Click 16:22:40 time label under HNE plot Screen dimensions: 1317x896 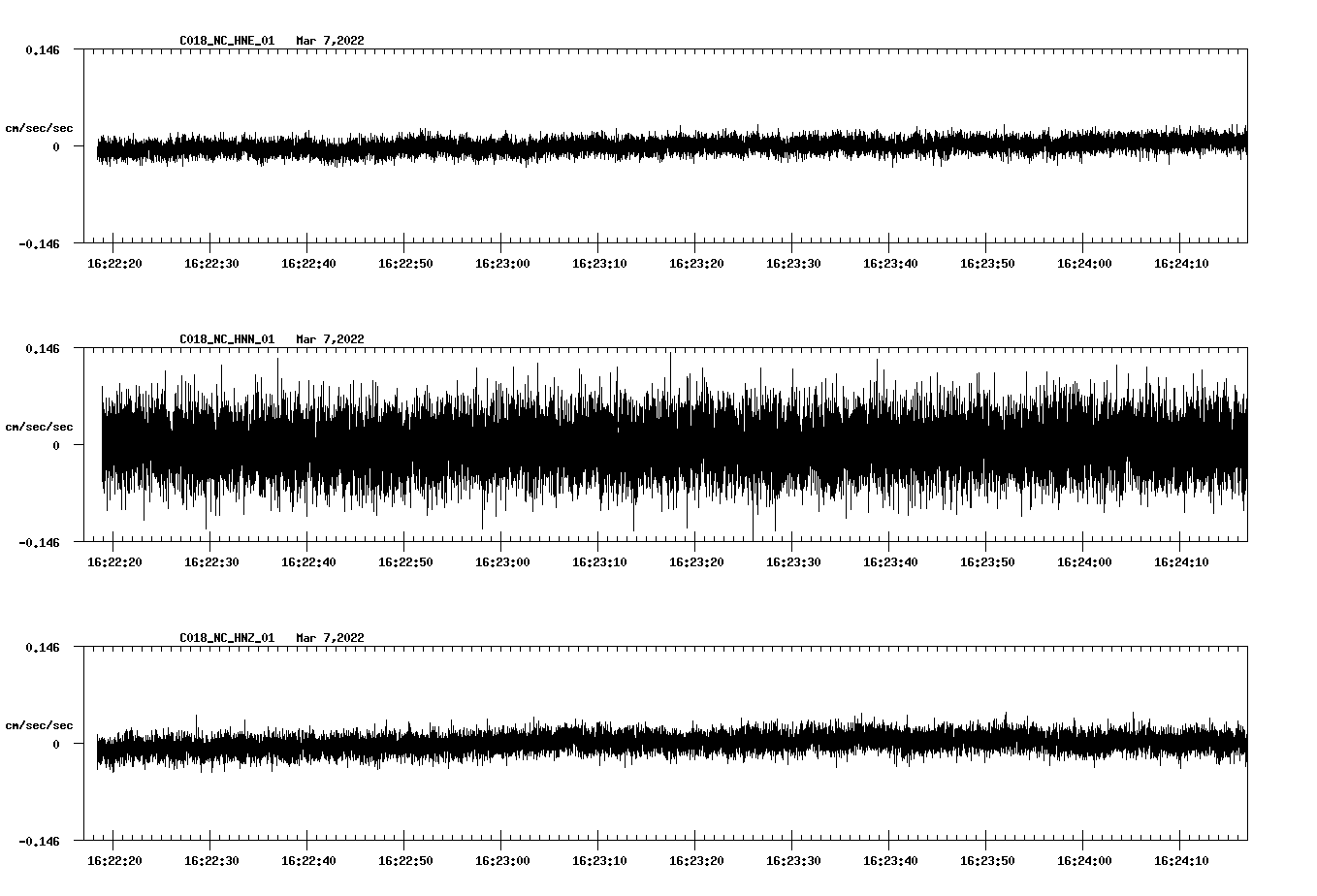[x=308, y=263]
